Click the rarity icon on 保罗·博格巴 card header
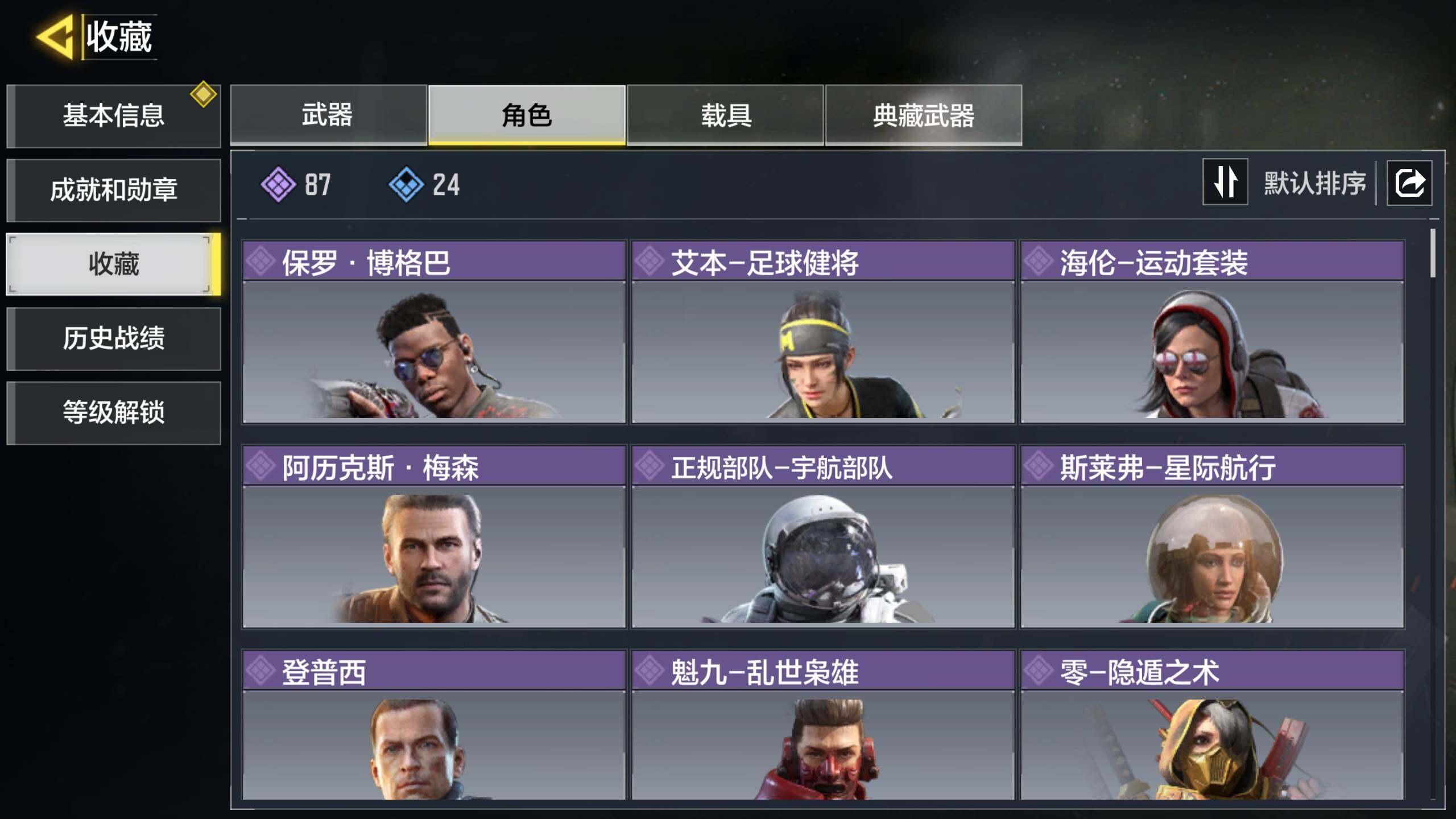 pyautogui.click(x=261, y=261)
